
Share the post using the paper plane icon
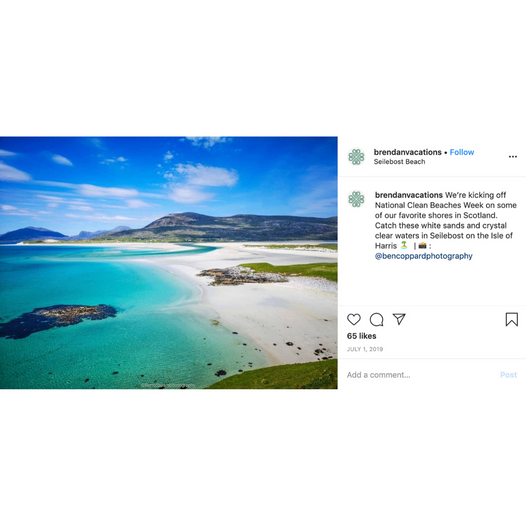click(x=399, y=319)
